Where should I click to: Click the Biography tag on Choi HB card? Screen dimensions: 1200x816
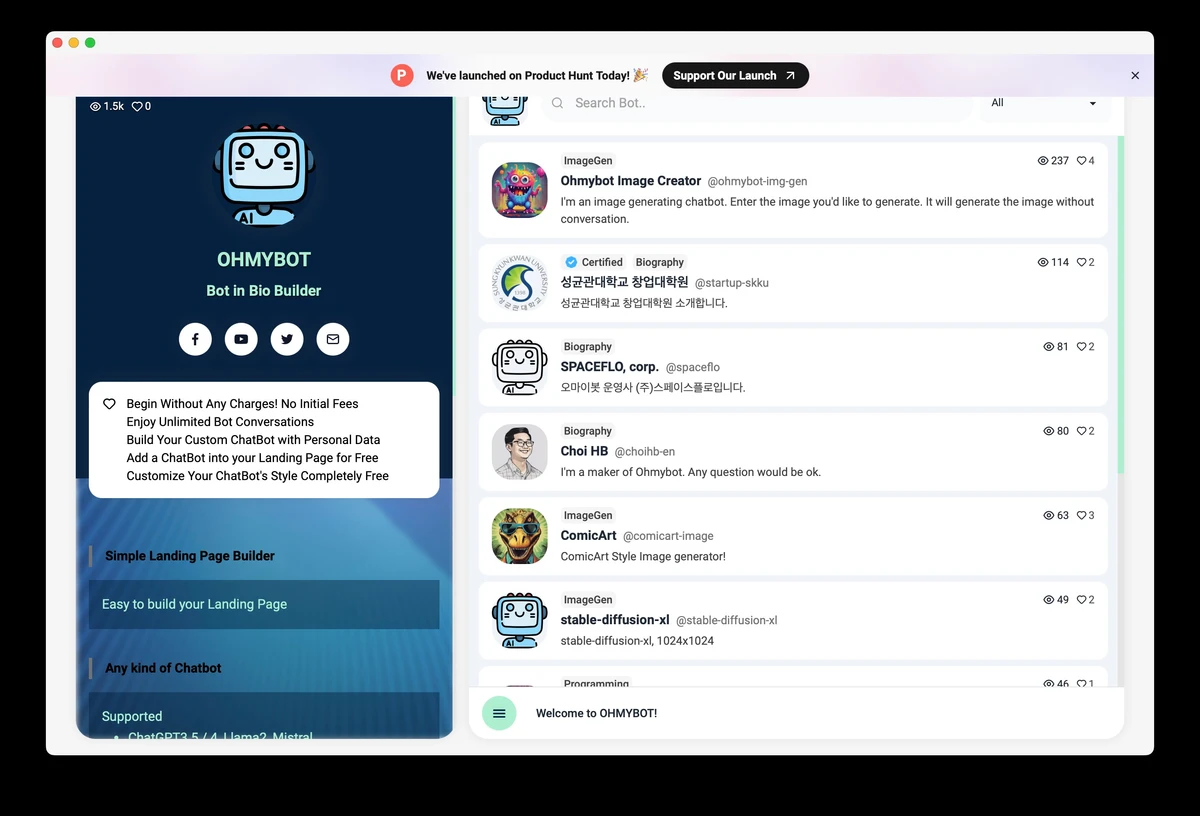(x=588, y=431)
